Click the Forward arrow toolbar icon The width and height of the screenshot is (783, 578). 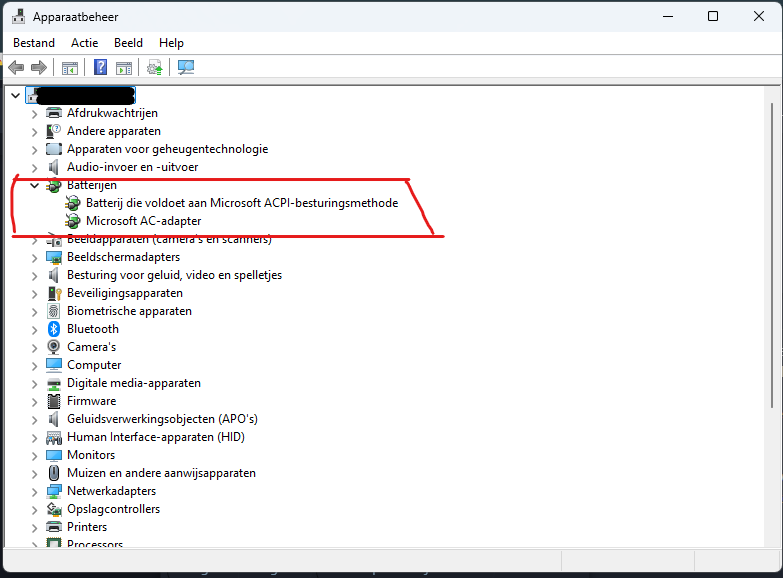pos(39,67)
